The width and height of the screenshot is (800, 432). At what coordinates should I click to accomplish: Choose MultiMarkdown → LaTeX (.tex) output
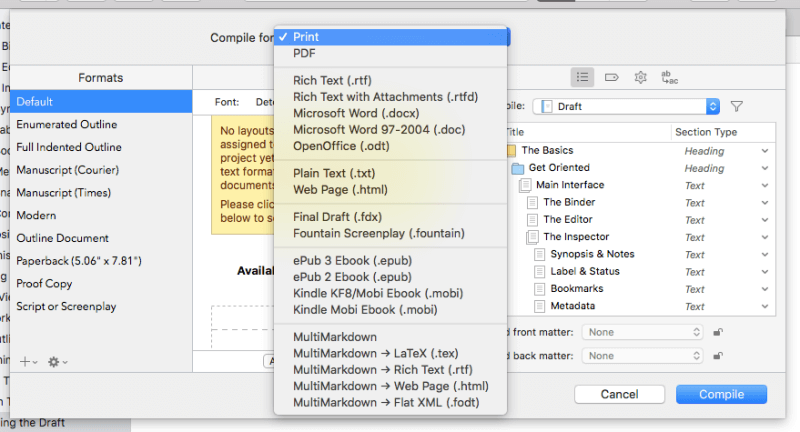point(391,353)
